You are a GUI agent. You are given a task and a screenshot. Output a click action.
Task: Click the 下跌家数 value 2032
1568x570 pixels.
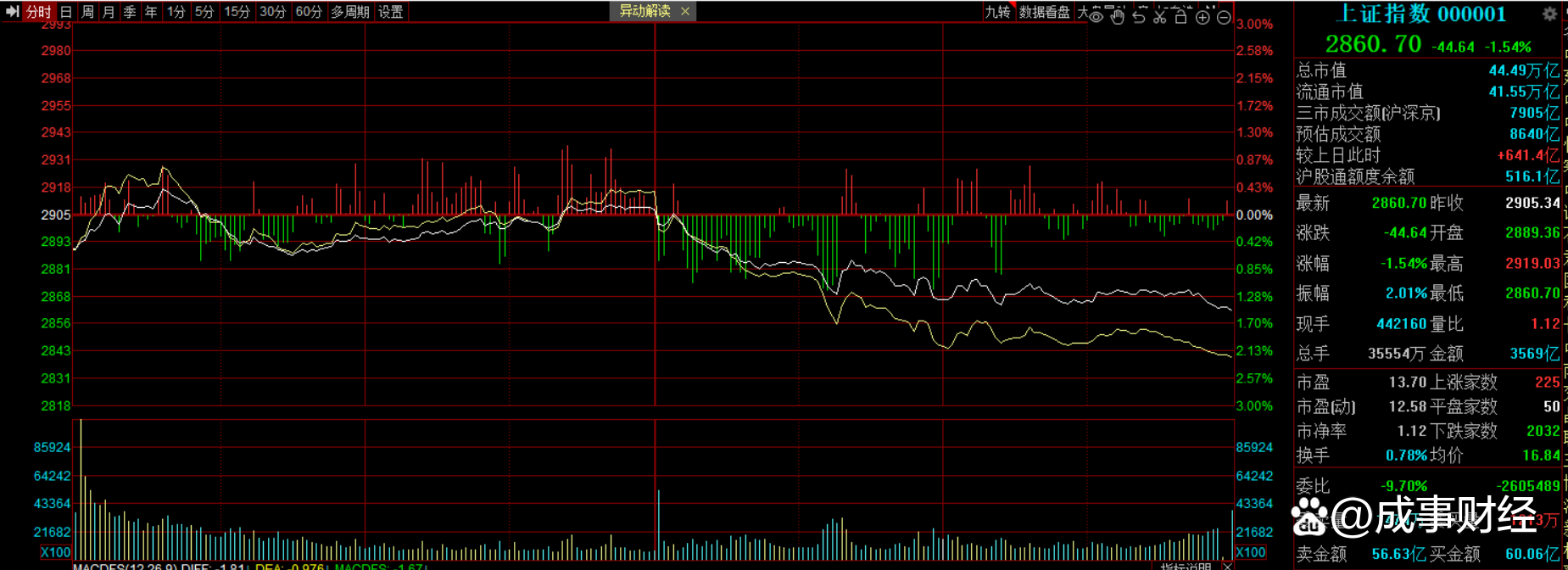1543,431
